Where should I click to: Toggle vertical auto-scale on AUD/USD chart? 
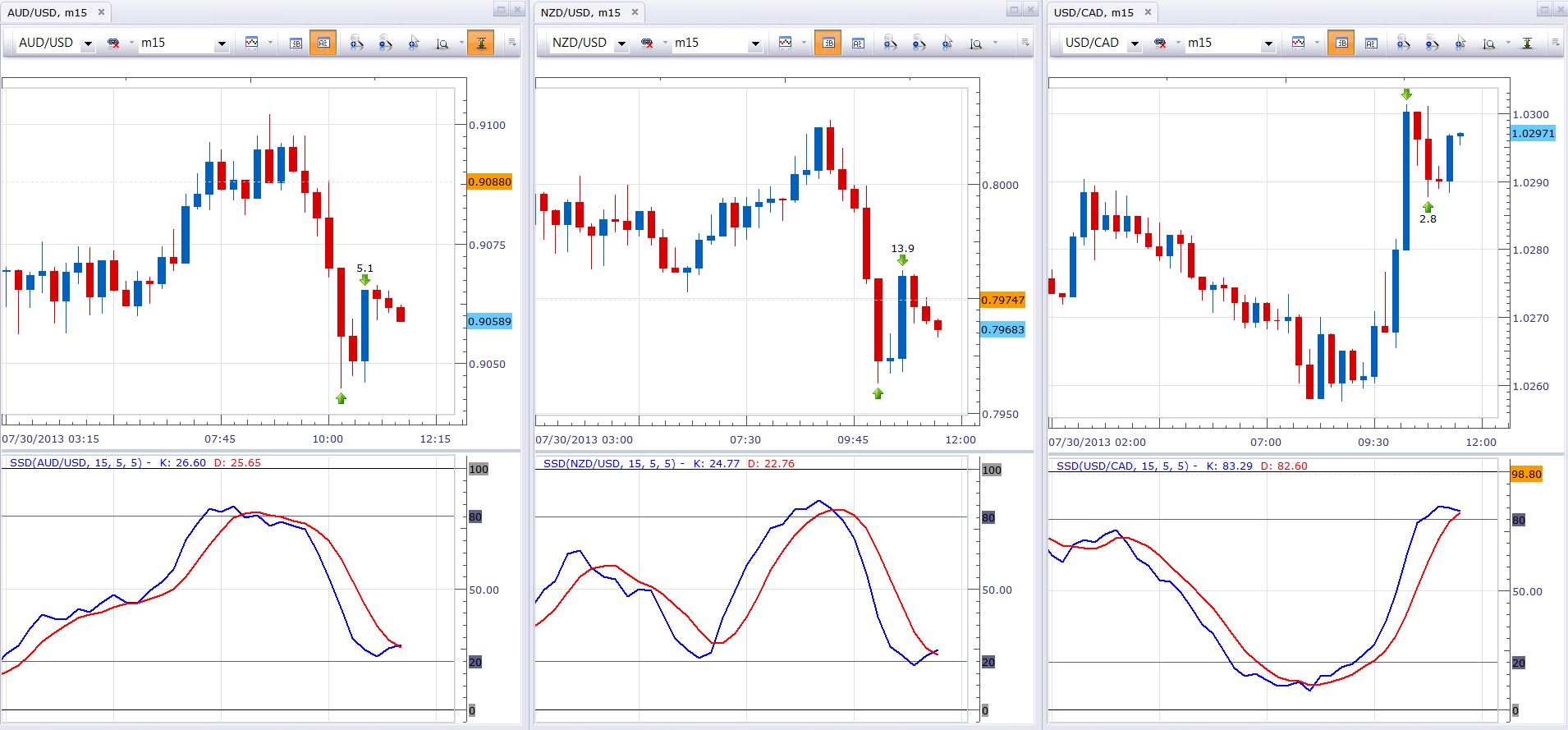coord(481,43)
